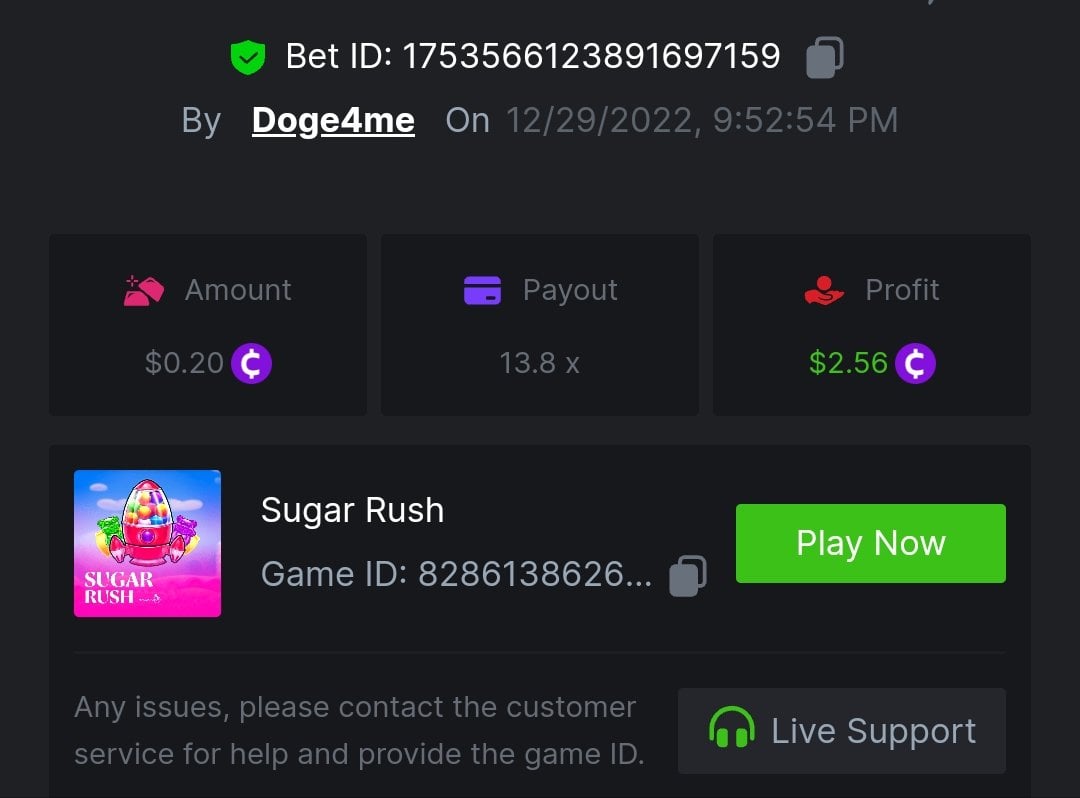The height and width of the screenshot is (798, 1080).
Task: Open Live Support chat
Action: pos(842,730)
